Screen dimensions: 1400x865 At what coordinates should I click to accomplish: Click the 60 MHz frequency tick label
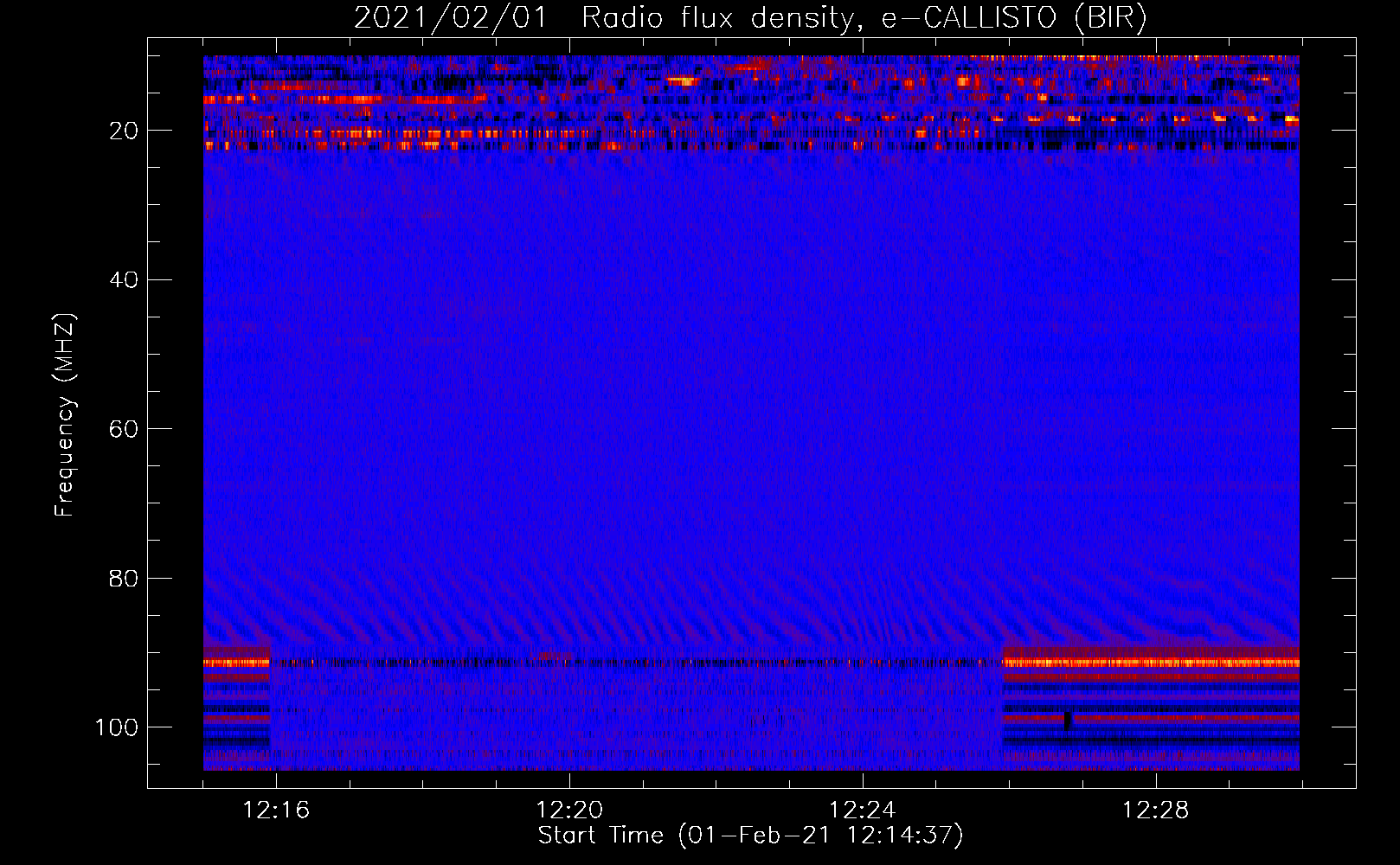125,429
